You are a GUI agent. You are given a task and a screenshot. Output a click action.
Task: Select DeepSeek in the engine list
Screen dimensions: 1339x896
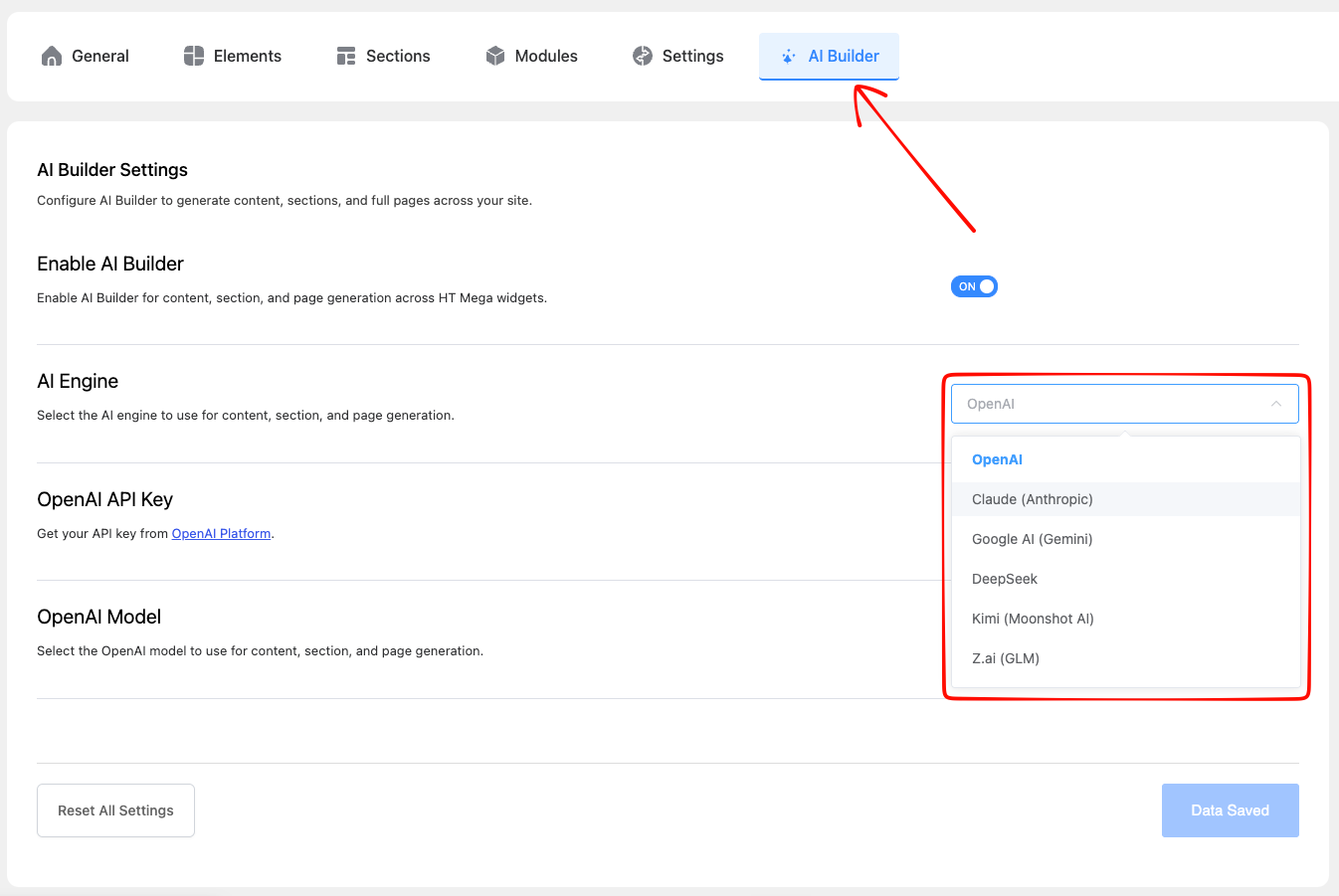point(1126,579)
